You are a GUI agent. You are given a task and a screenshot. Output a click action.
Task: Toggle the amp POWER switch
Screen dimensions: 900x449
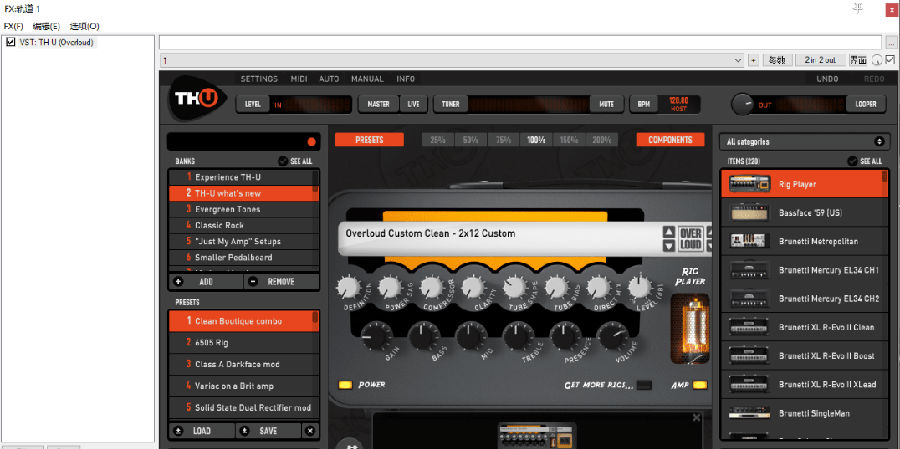[345, 385]
